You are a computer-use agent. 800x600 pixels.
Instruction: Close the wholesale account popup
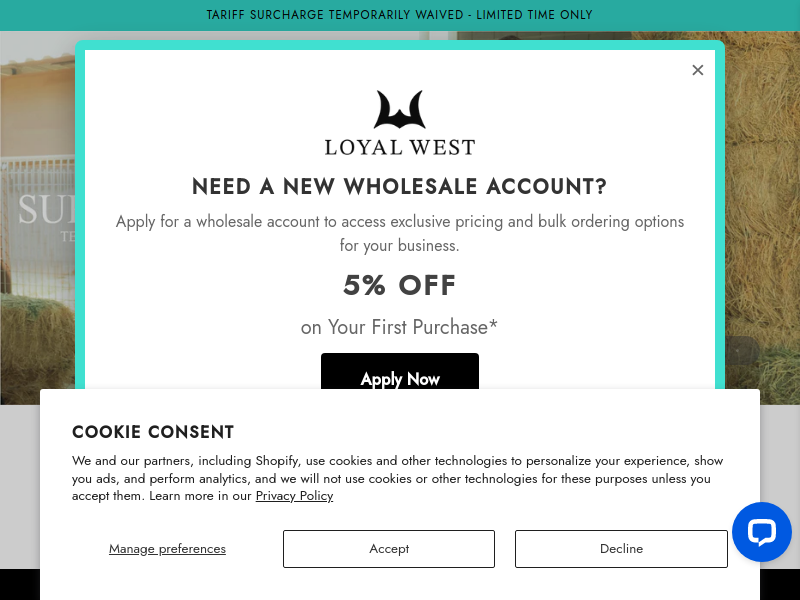tap(698, 70)
